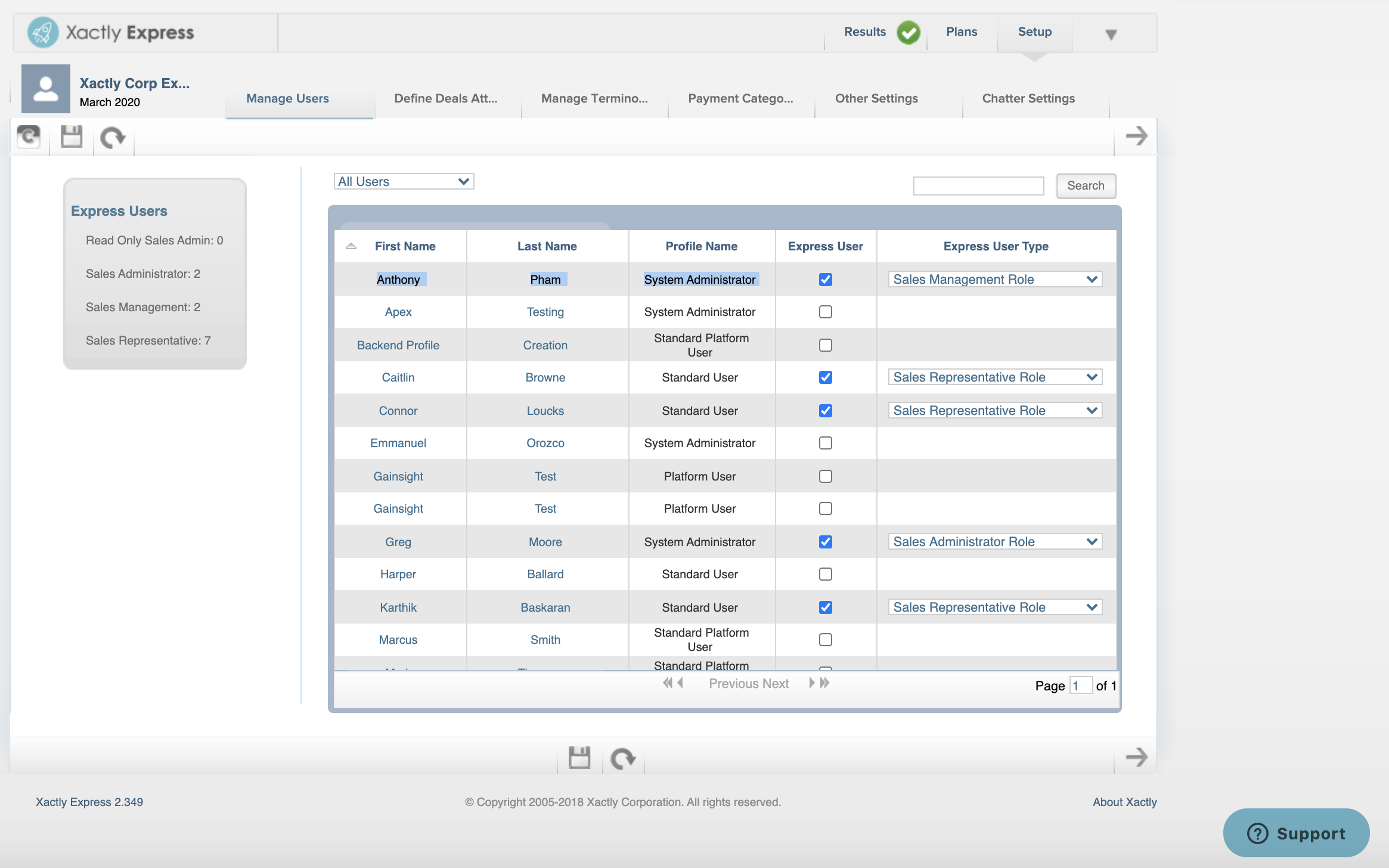The width and height of the screenshot is (1389, 868).
Task: Click the Previous pagination link
Action: pyautogui.click(x=733, y=683)
